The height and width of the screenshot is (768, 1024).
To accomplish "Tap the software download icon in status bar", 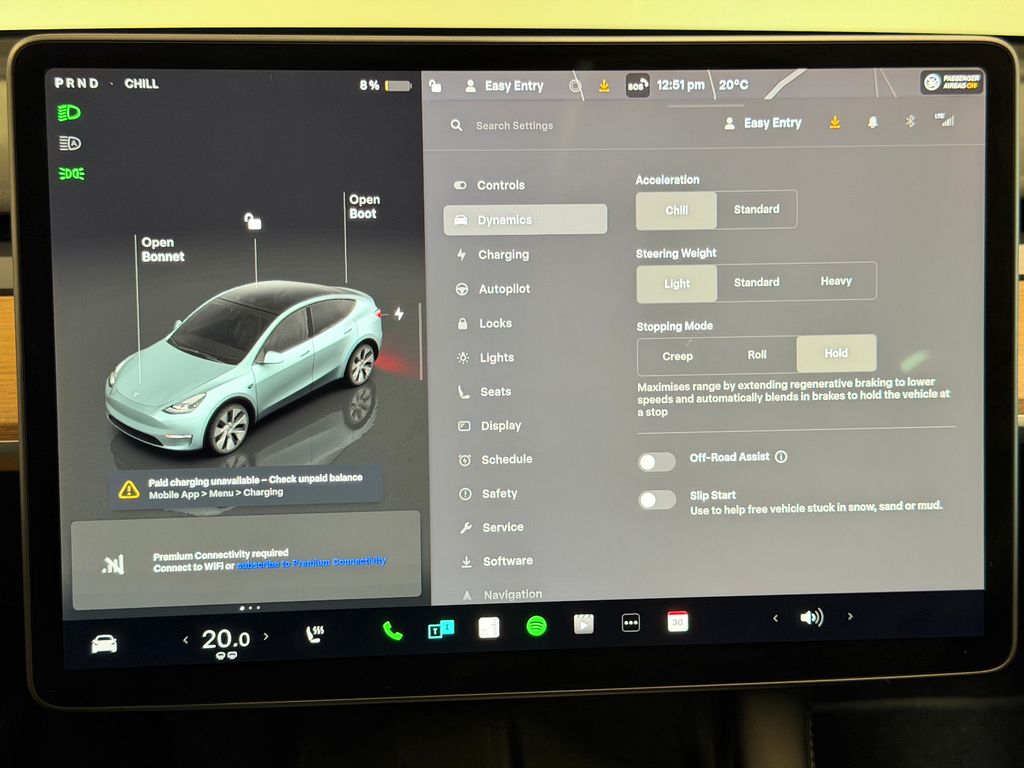I will pos(604,86).
